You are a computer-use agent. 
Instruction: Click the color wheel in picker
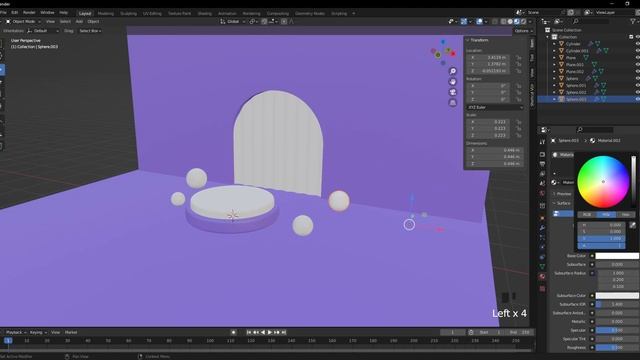tap(603, 182)
